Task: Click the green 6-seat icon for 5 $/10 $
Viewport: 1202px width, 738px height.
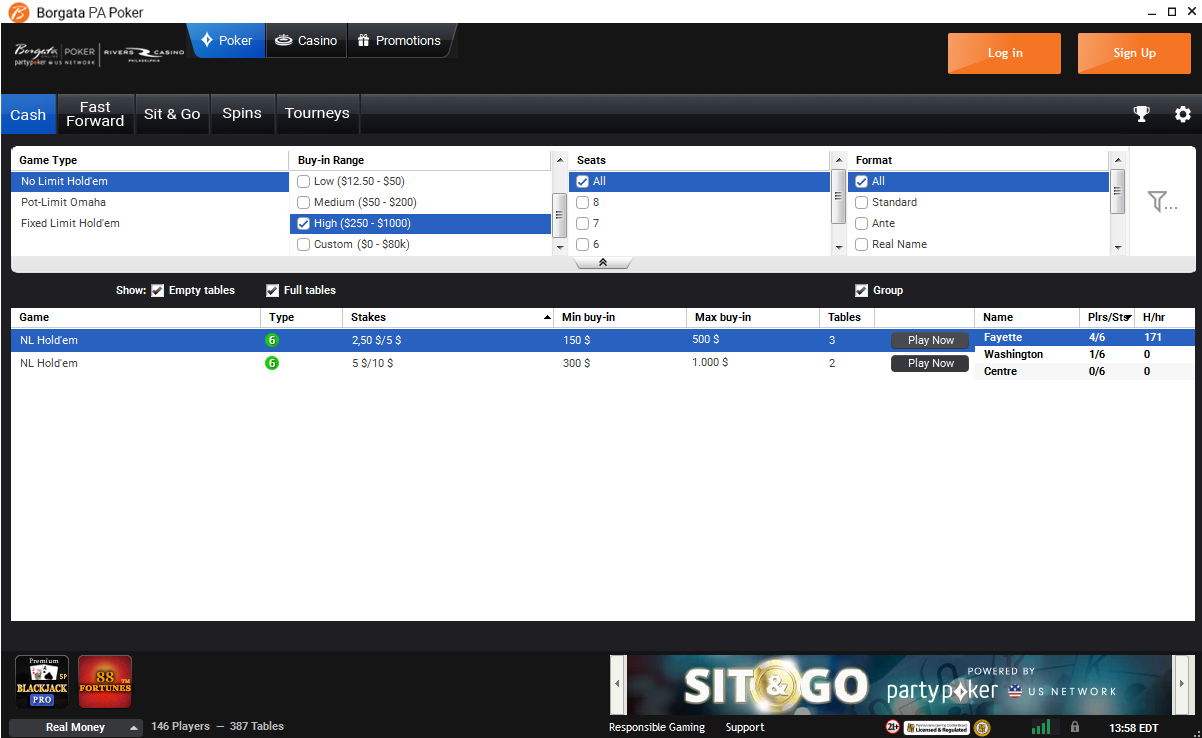Action: click(272, 363)
